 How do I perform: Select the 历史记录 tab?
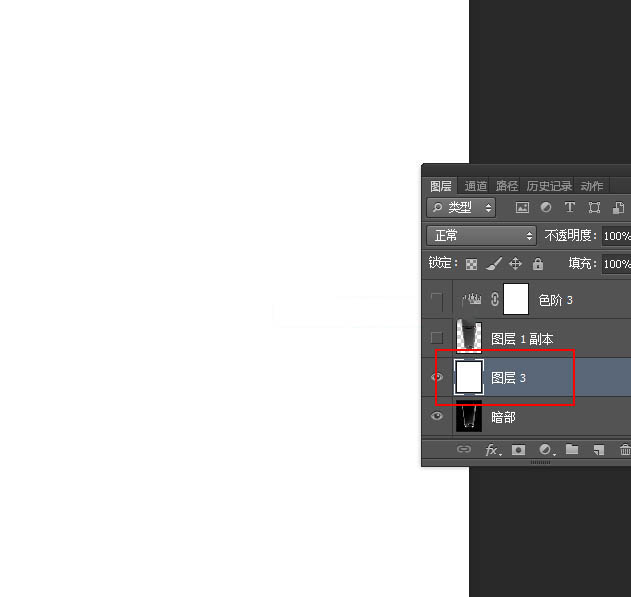coord(549,186)
